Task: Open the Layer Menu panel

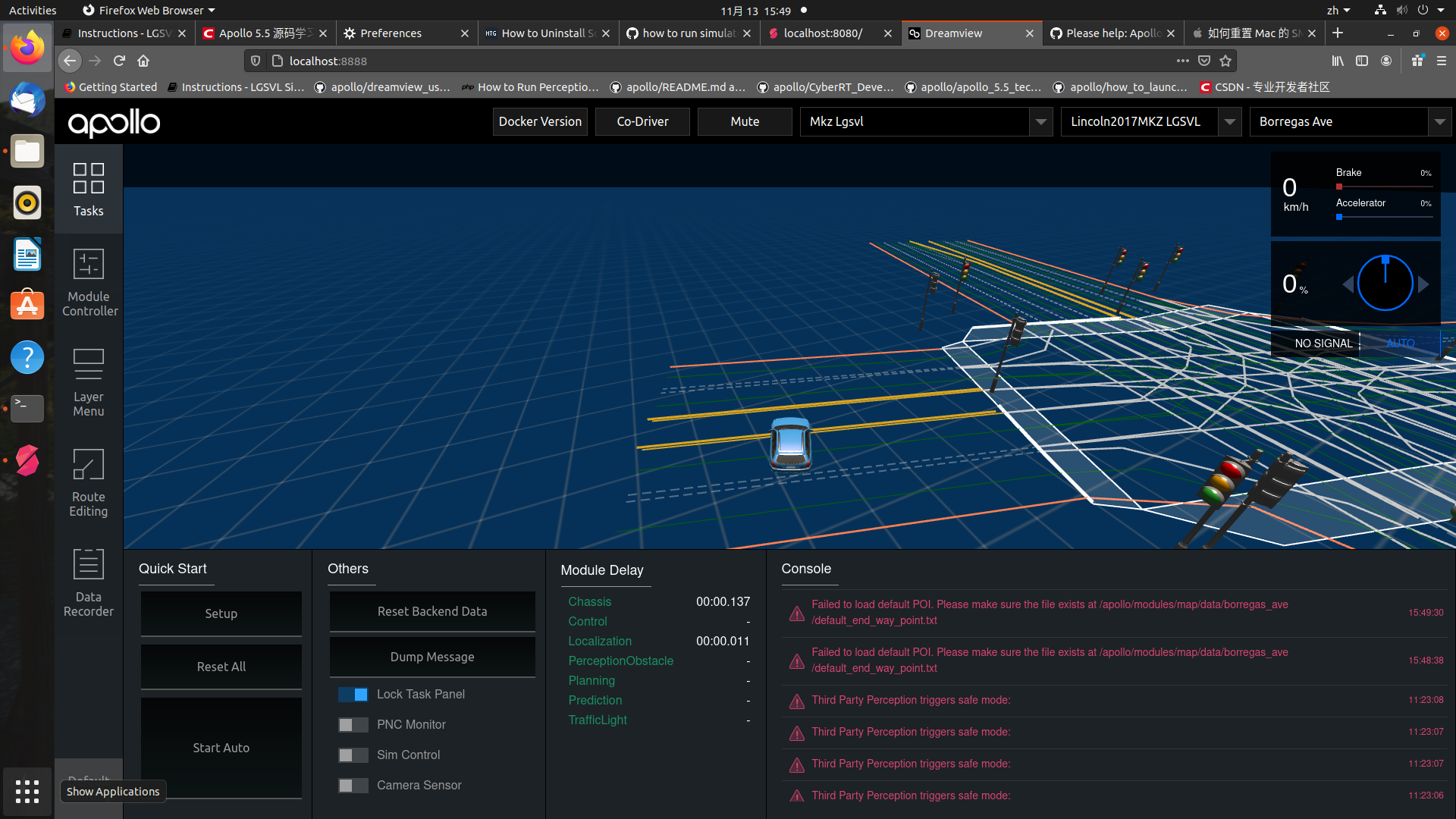Action: point(88,381)
